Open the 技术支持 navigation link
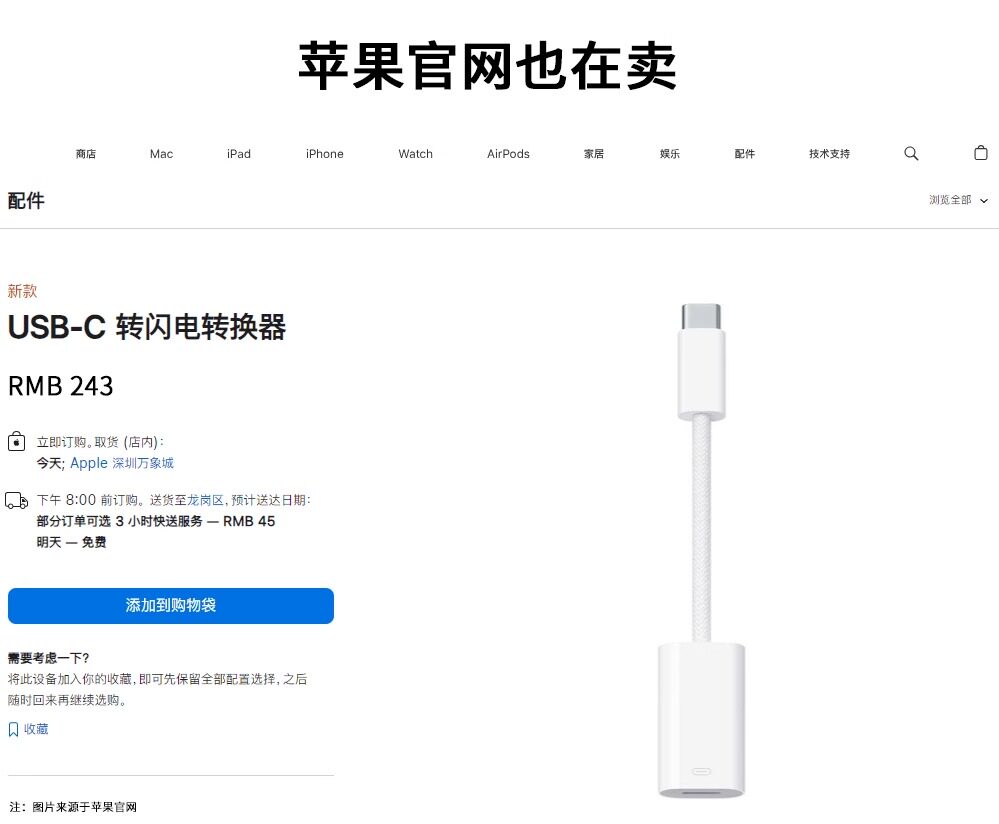Image resolution: width=999 pixels, height=824 pixels. [x=830, y=154]
